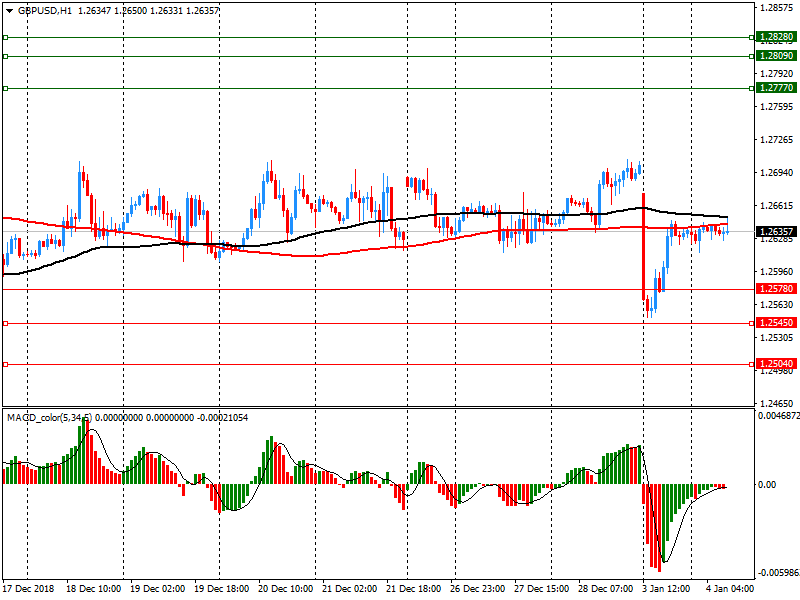Select the 20 Dec 10:00 time label

tap(284, 589)
